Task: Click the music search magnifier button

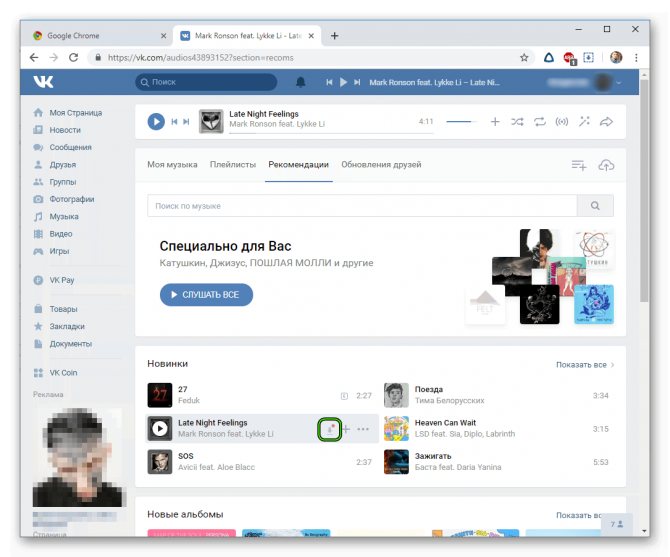Action: [595, 205]
